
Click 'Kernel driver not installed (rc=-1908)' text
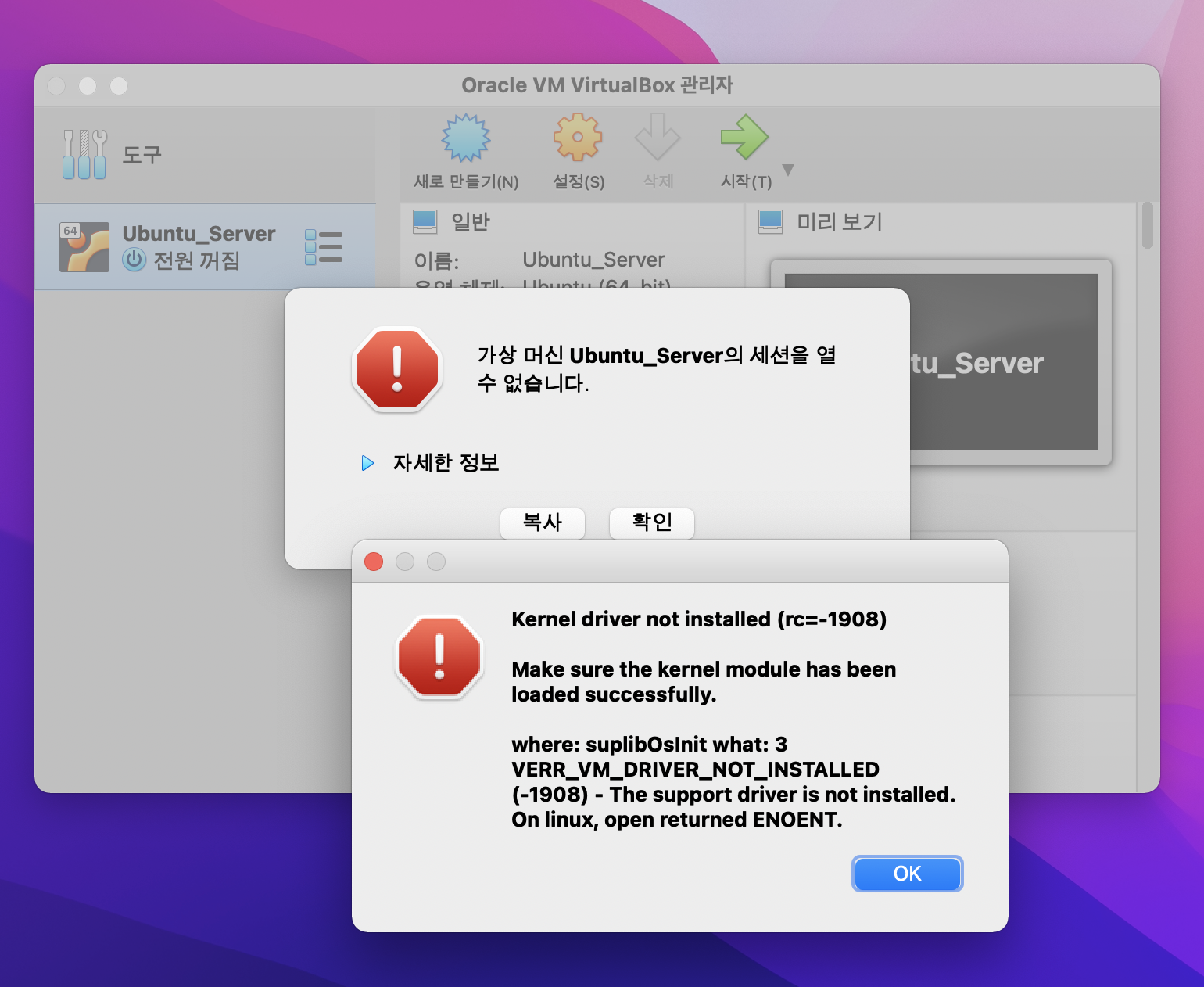coord(699,619)
